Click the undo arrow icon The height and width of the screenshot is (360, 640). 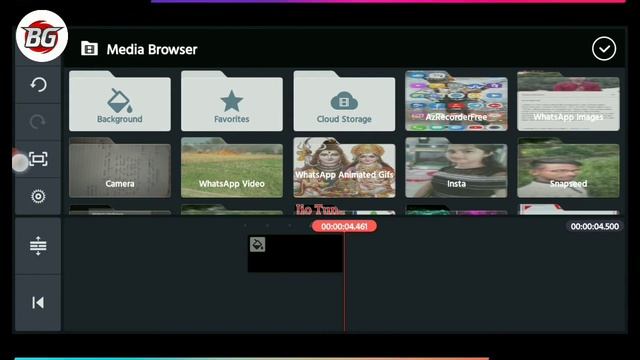[x=38, y=84]
